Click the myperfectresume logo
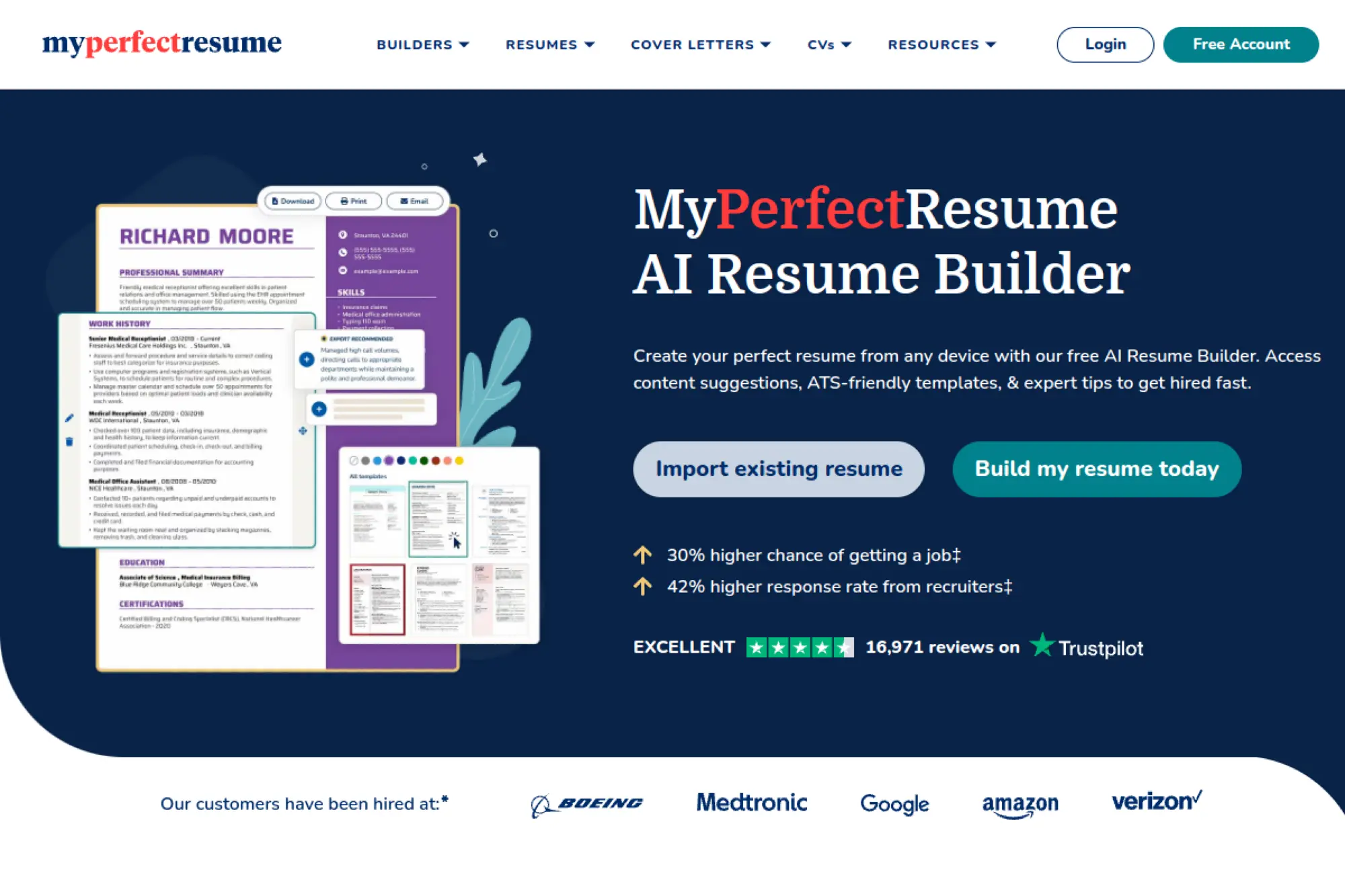The height and width of the screenshot is (896, 1345). click(x=162, y=42)
